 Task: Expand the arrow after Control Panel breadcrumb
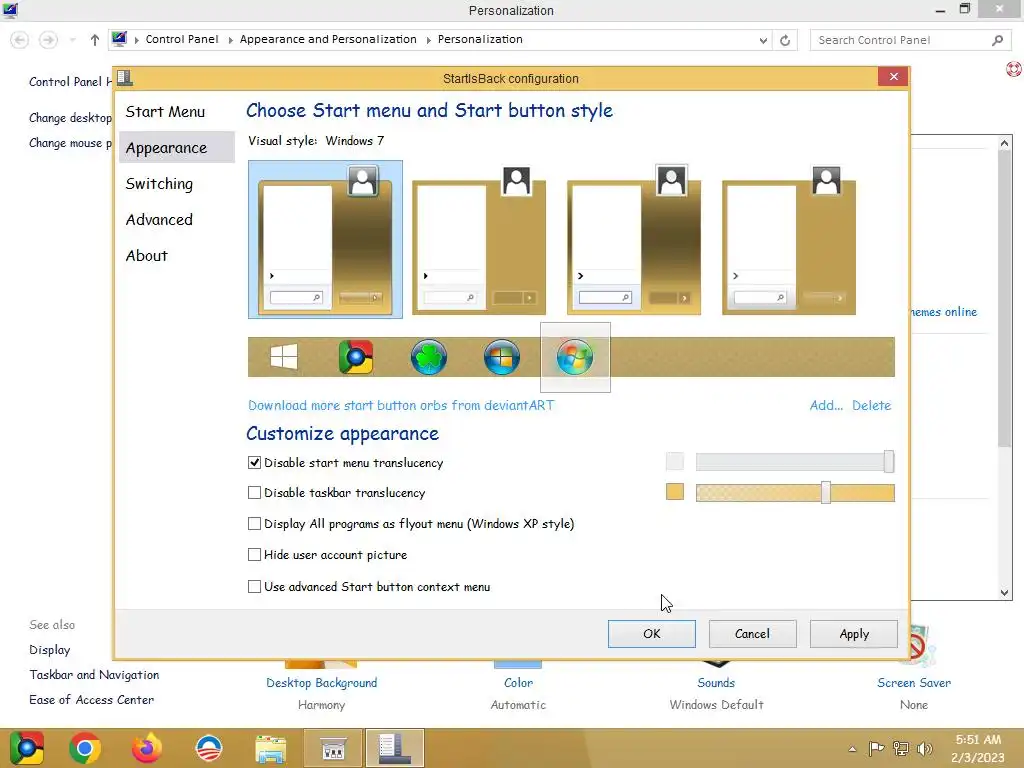point(230,40)
